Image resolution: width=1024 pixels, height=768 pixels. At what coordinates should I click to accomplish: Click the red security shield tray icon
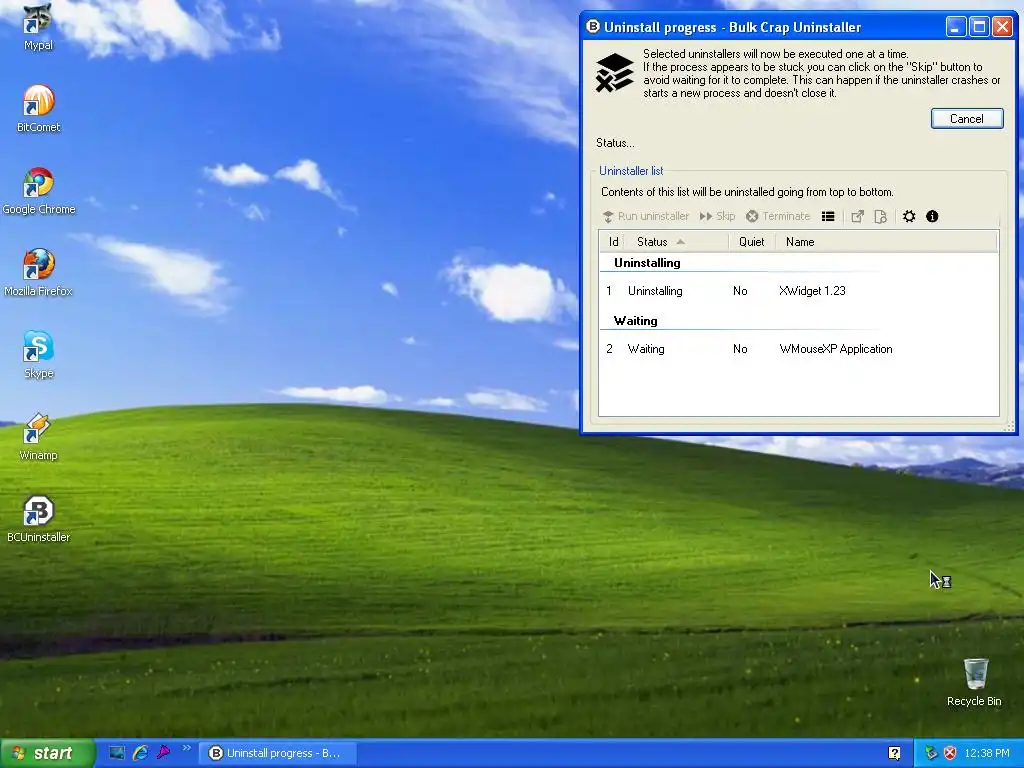950,753
